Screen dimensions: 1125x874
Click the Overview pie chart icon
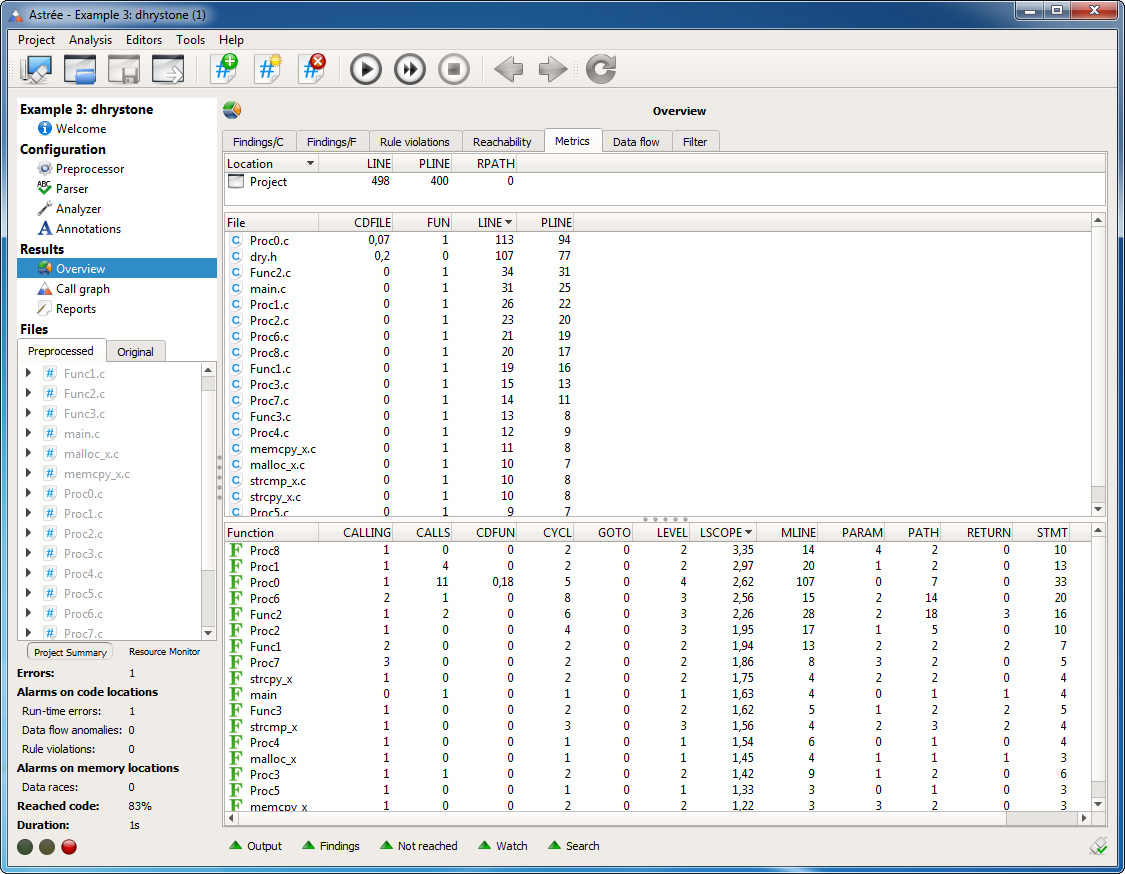coord(232,110)
